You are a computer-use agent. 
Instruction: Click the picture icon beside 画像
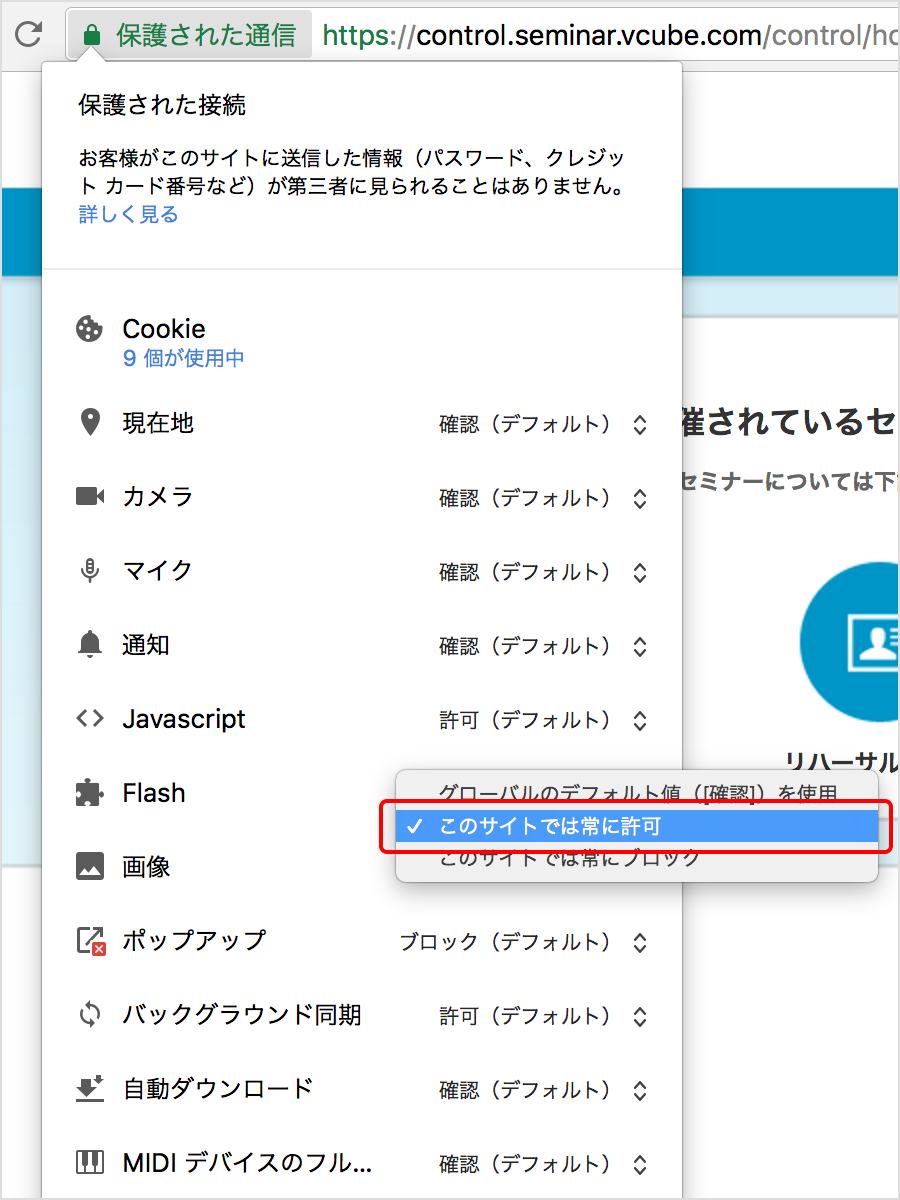(90, 866)
